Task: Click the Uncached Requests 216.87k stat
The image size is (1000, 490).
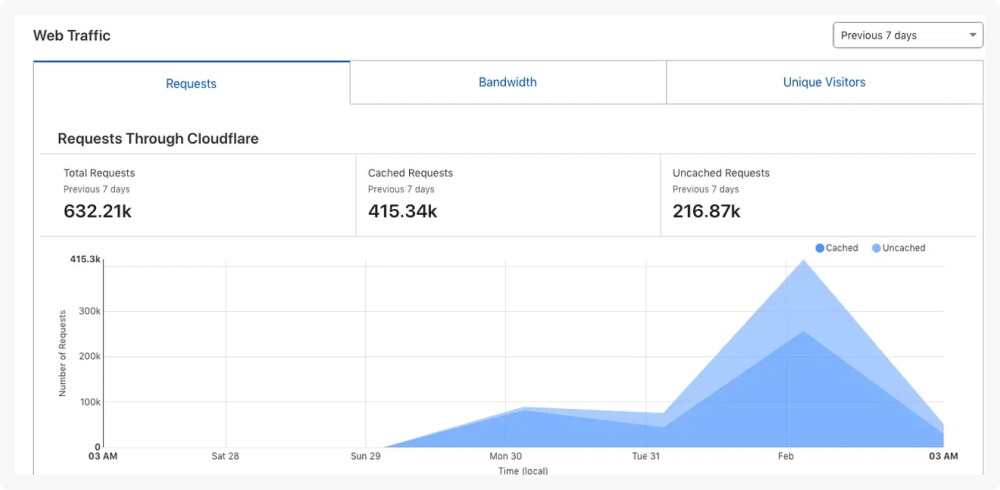Action: 706,211
